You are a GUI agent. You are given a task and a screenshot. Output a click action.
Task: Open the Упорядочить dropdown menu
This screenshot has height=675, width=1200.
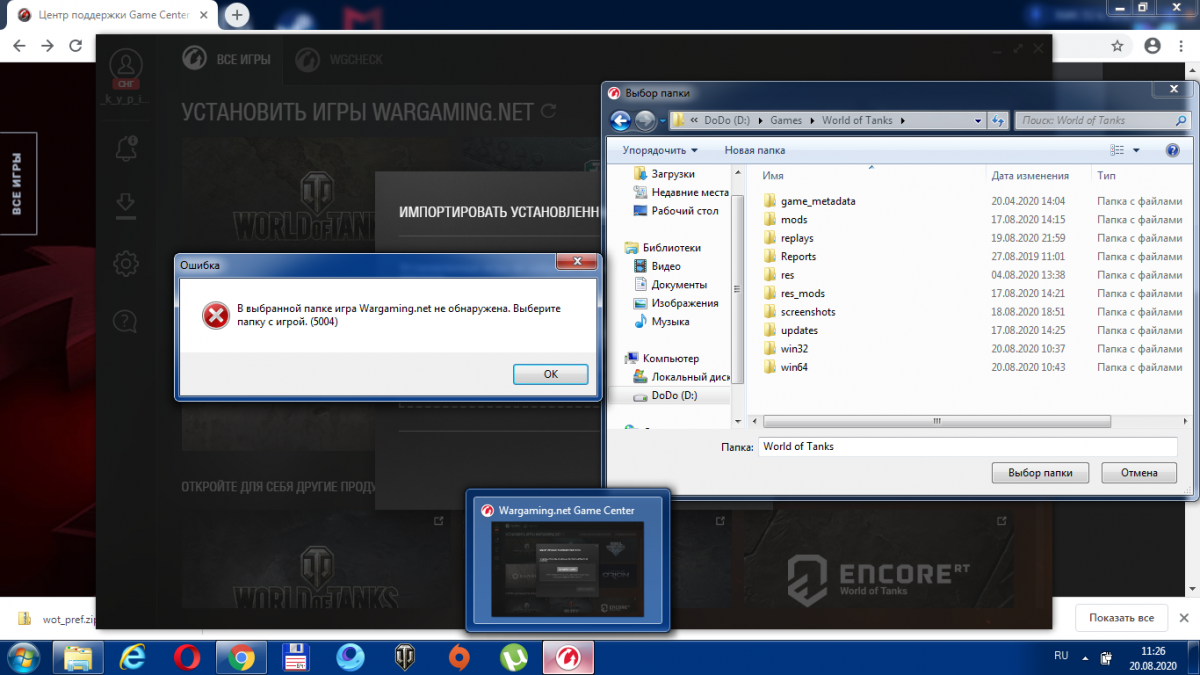(660, 150)
